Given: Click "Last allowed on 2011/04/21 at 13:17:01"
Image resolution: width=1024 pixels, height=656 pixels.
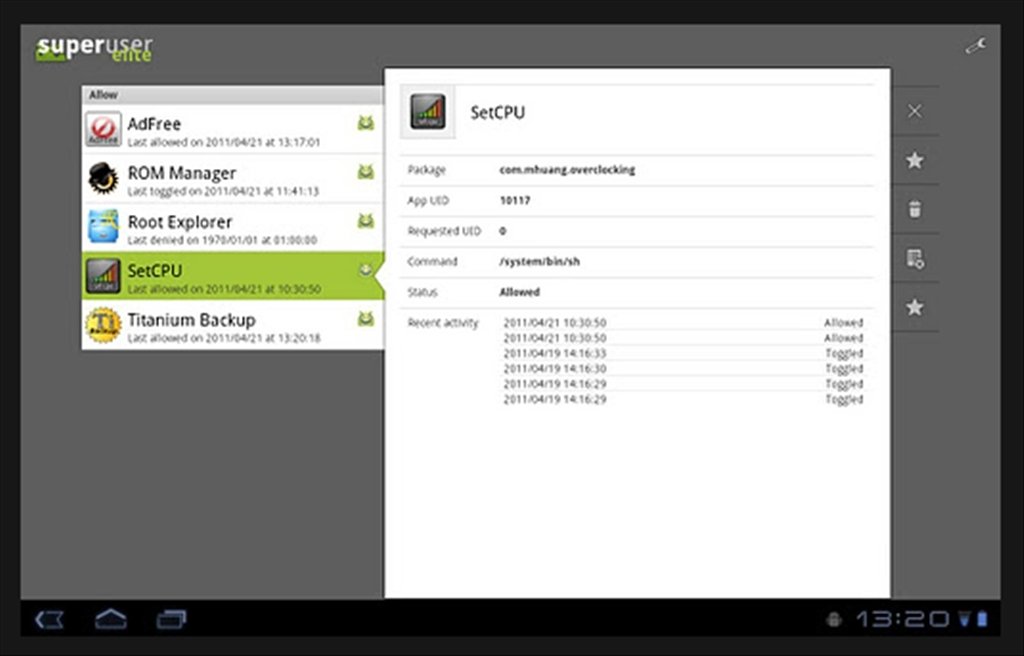Looking at the screenshot, I should point(224,142).
